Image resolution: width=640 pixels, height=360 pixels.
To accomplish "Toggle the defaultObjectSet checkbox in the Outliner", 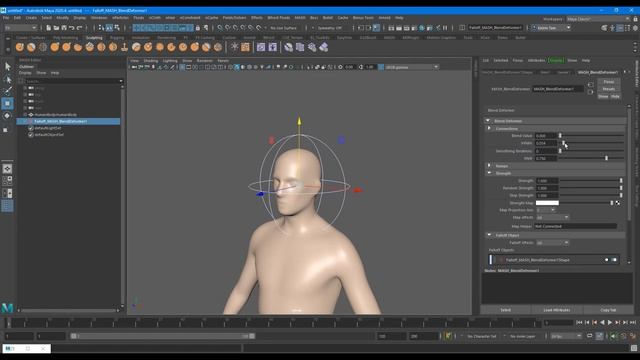I will pos(31,135).
